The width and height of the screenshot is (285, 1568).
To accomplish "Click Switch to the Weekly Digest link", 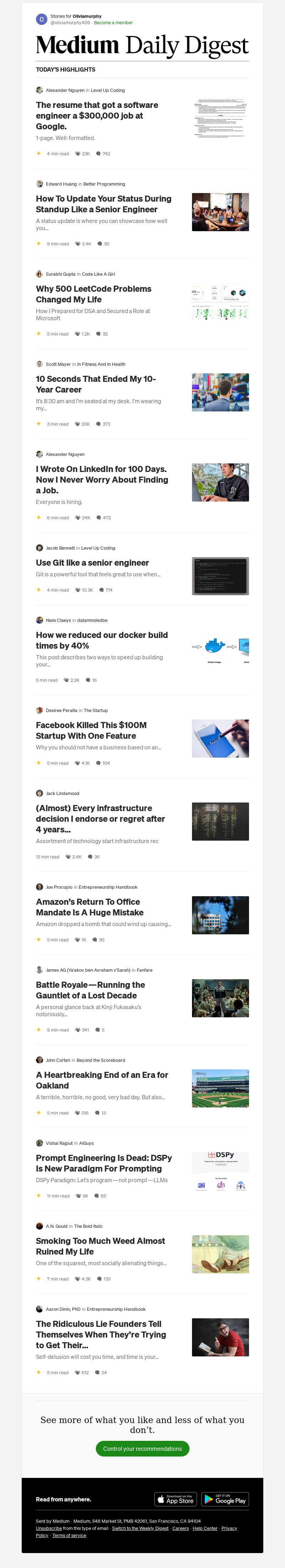I will 140,1528.
